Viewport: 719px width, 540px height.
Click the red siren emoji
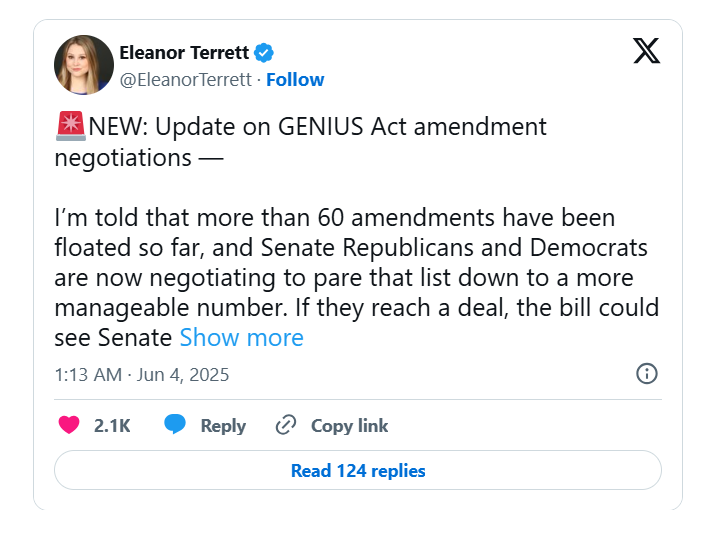click(71, 126)
